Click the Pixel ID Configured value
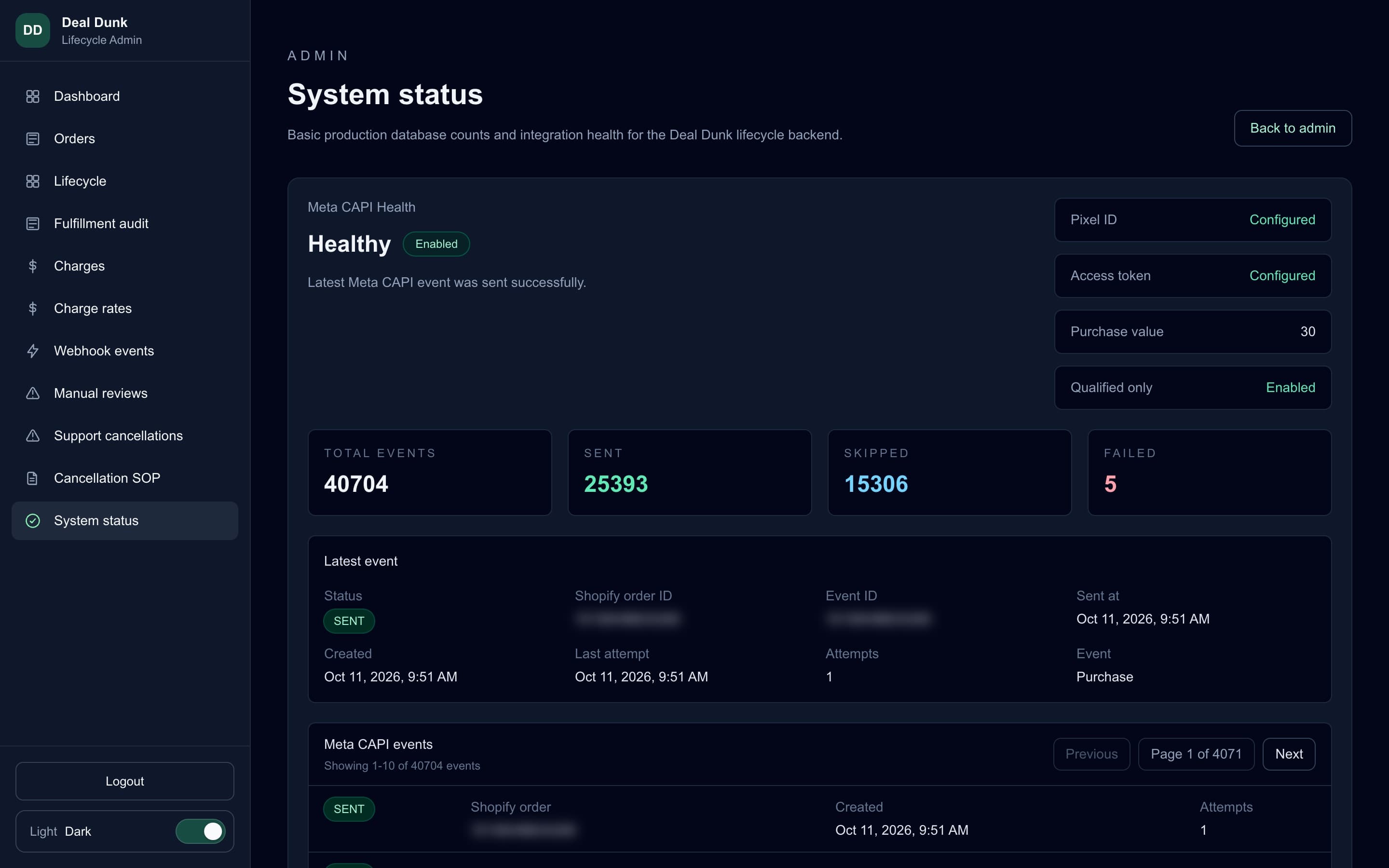Screen dimensions: 1389x868 [x=1282, y=220]
